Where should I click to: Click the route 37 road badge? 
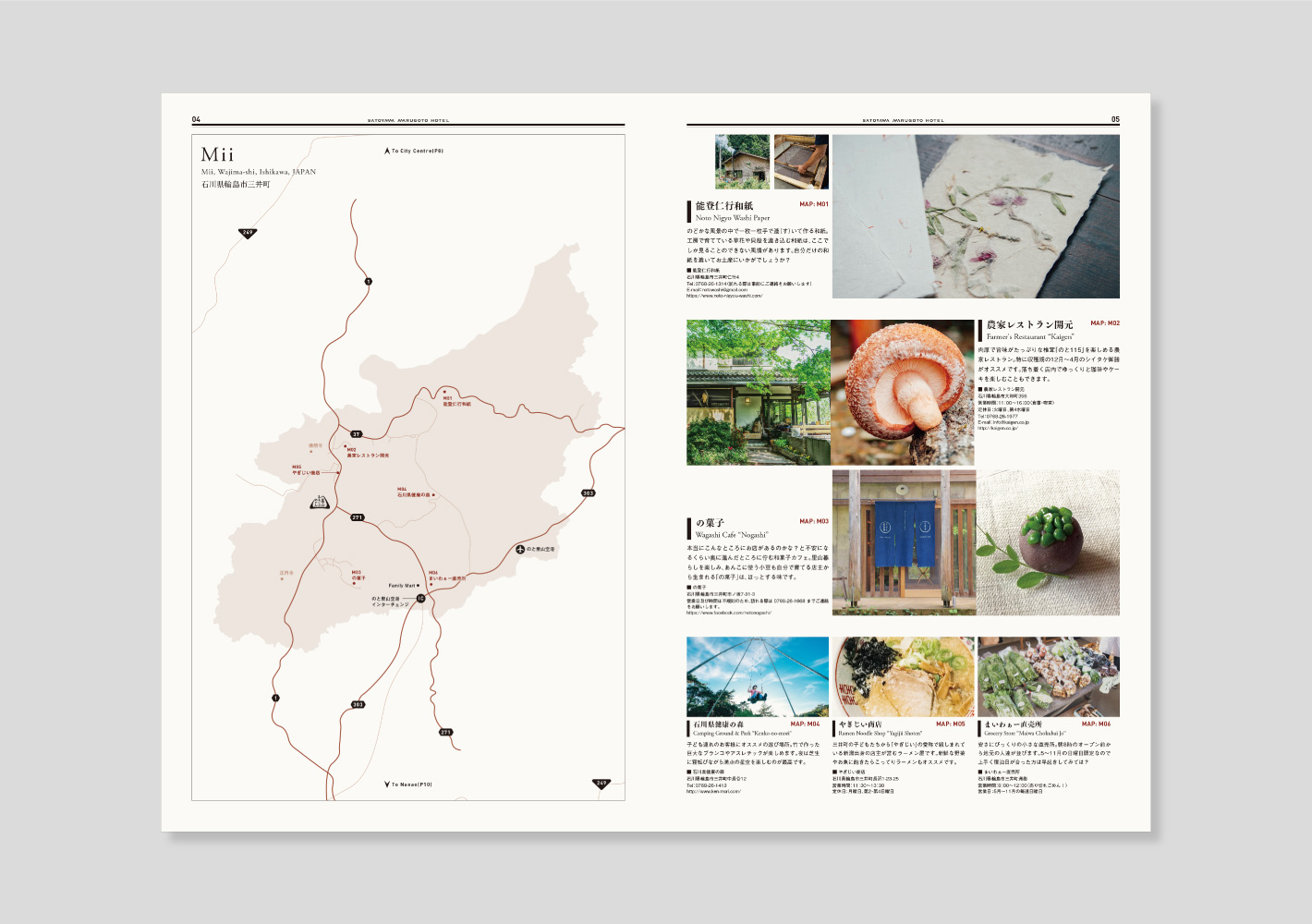point(356,434)
